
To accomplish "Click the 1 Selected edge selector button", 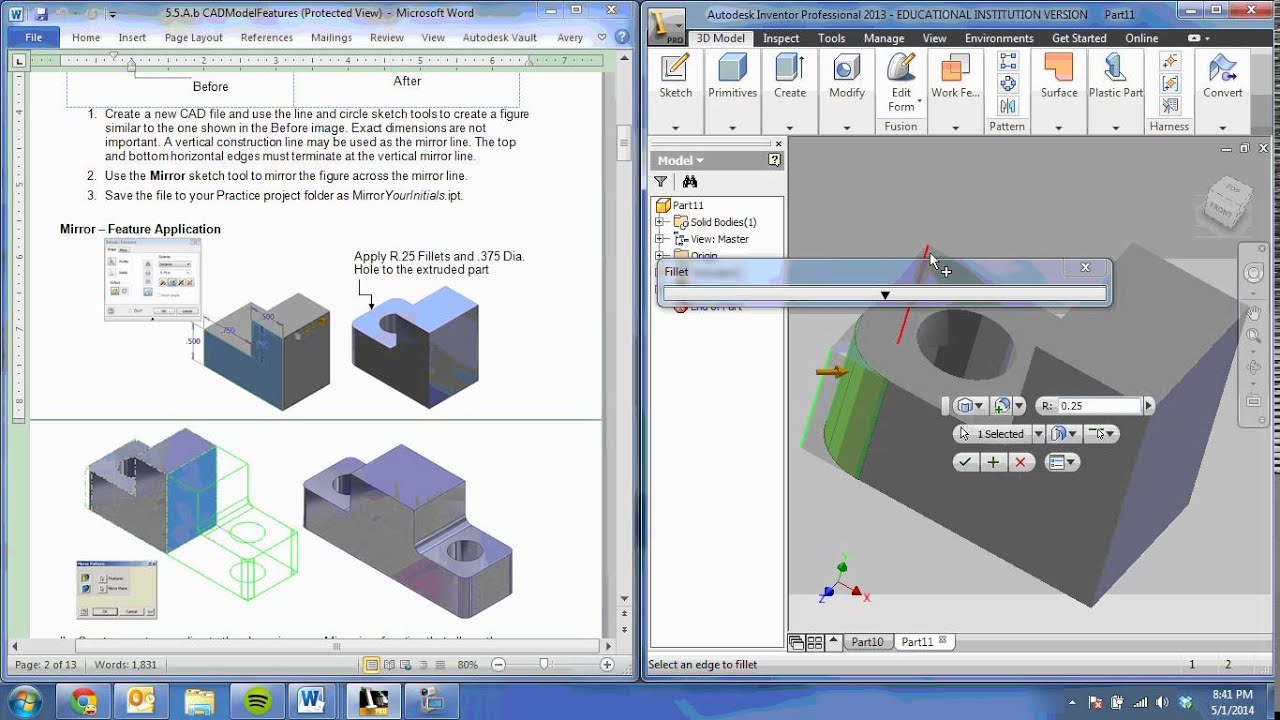I will 992,434.
